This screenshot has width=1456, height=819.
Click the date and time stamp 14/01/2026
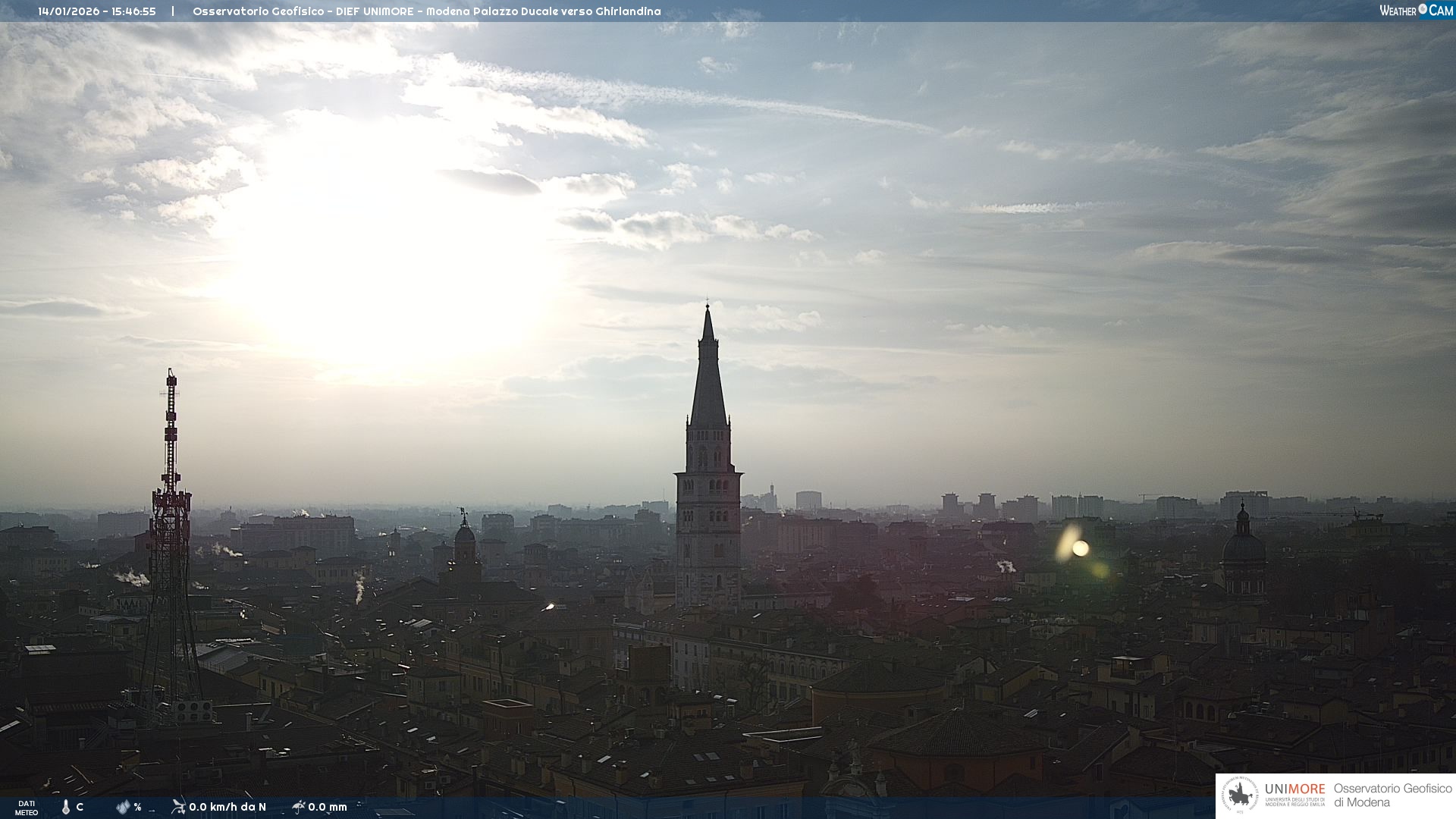97,11
